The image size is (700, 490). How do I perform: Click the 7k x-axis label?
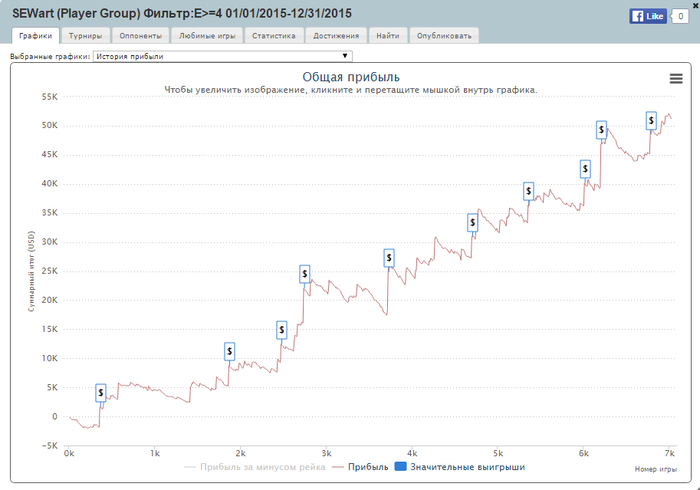tap(669, 453)
